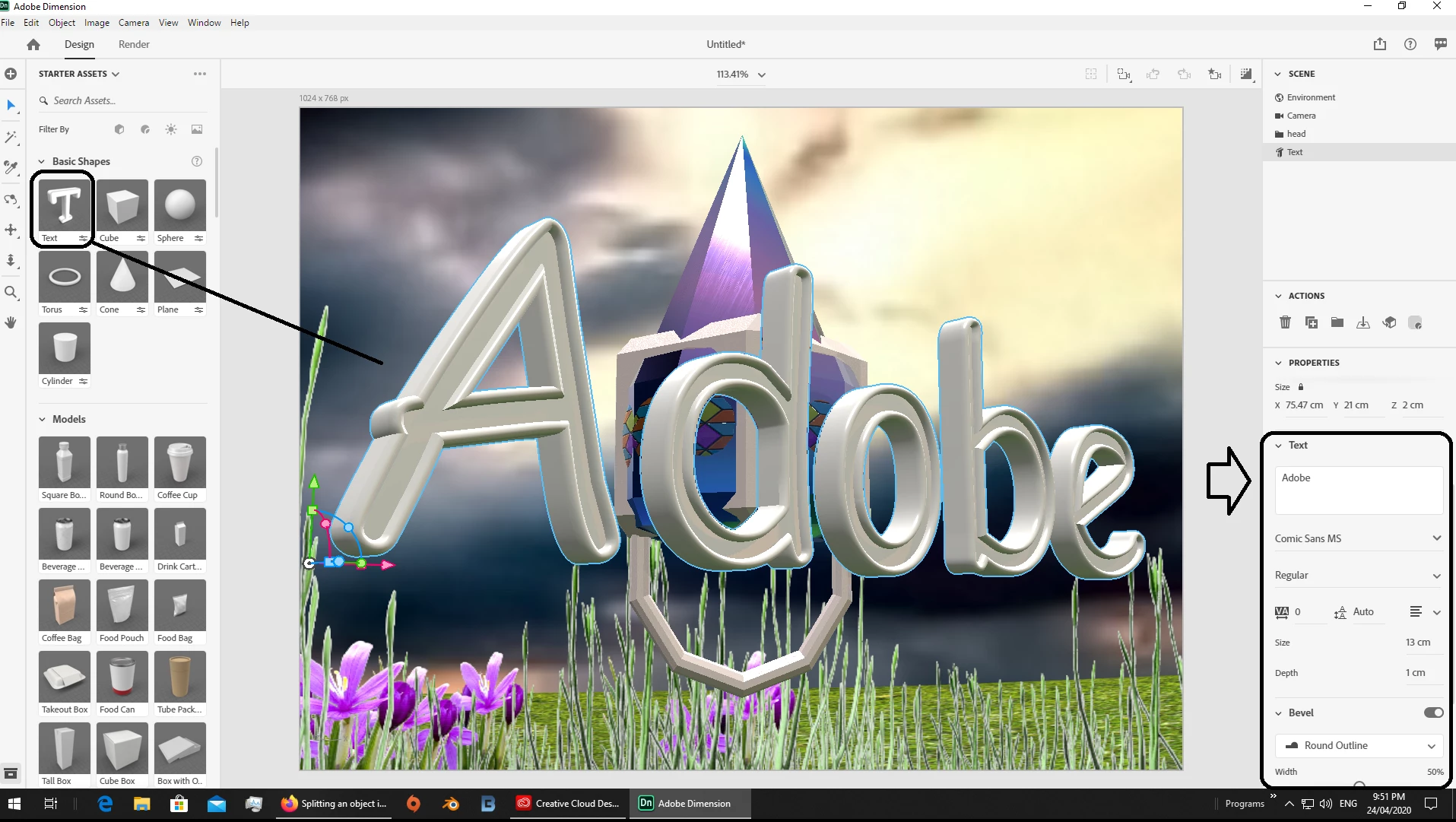Collapse the Models section

tap(42, 419)
